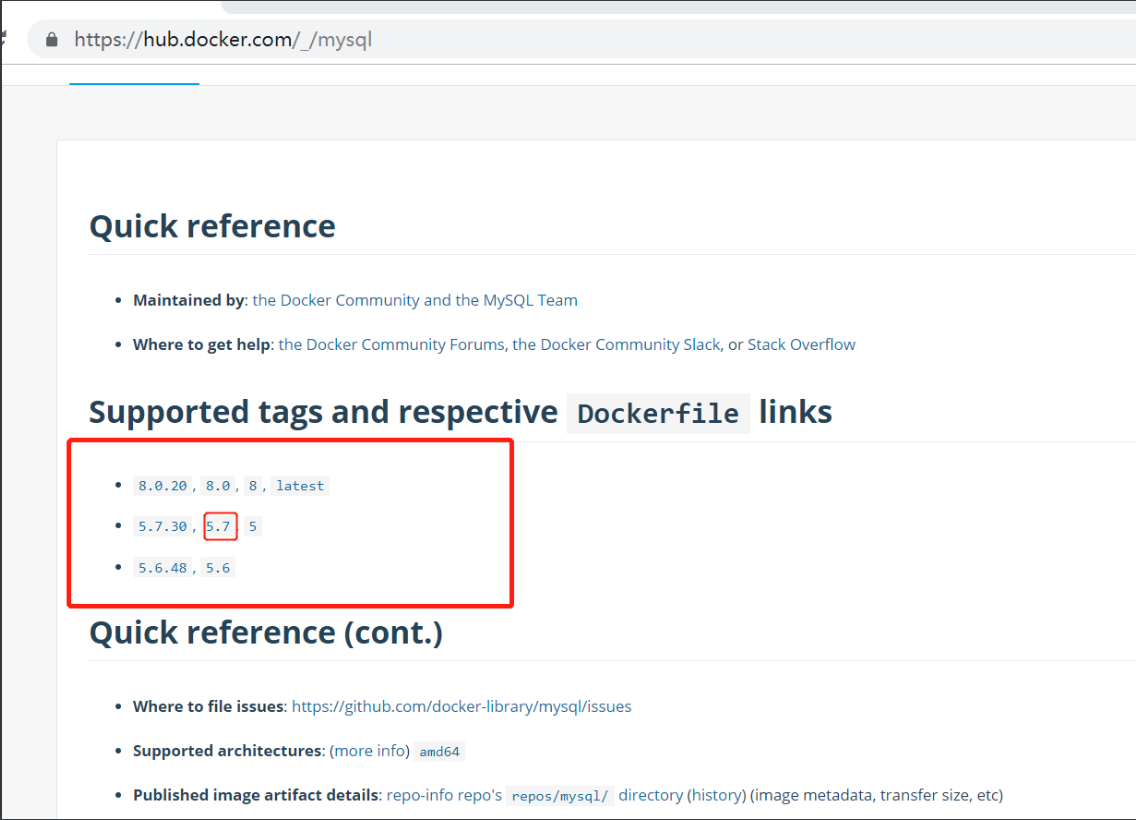Select the latest tag link
The height and width of the screenshot is (820, 1136).
[x=300, y=485]
